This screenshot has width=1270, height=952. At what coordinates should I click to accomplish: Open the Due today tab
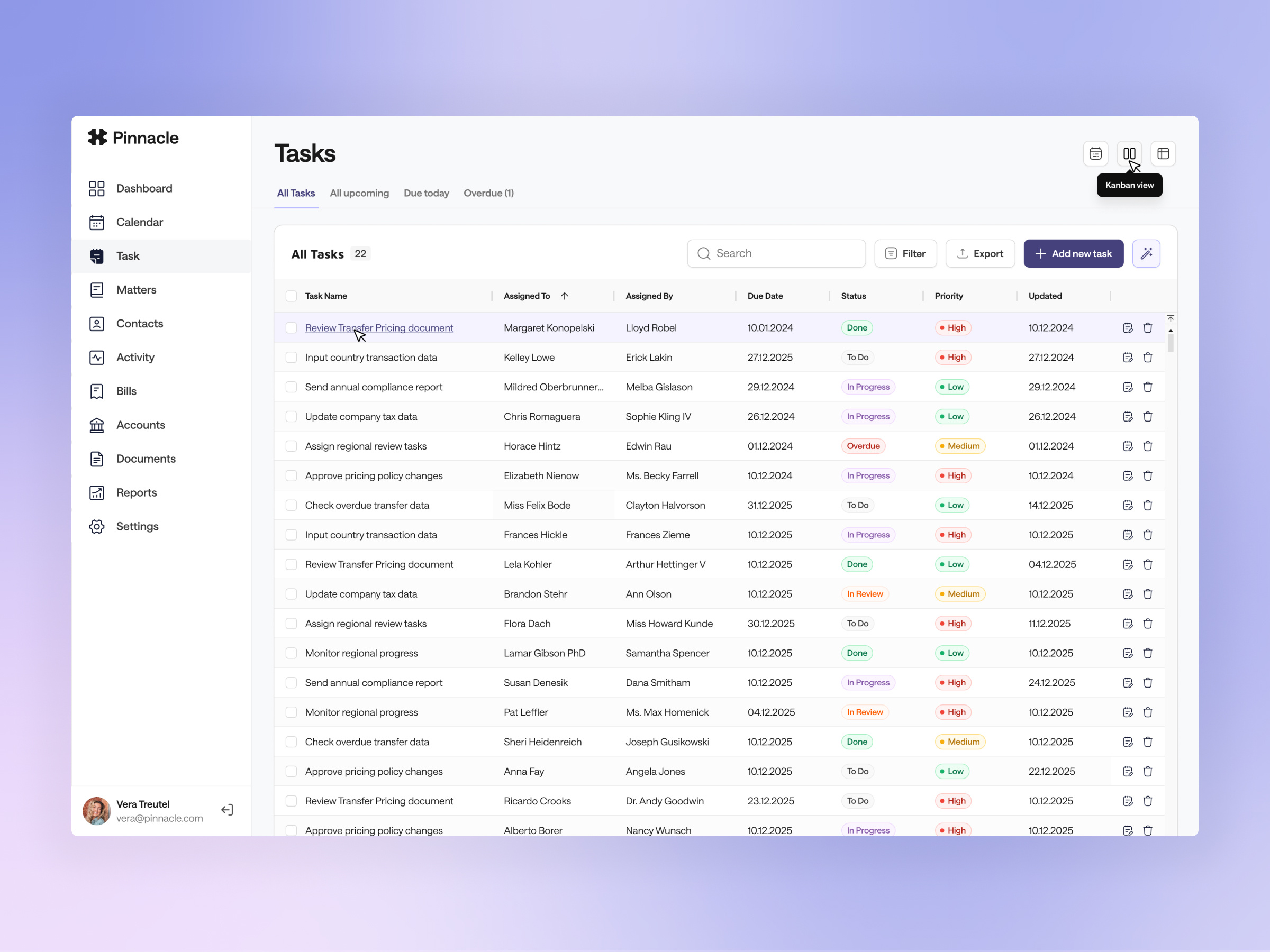(426, 193)
